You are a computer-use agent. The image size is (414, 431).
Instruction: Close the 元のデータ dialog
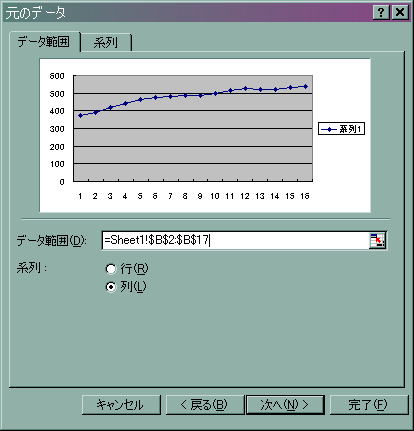coord(399,13)
